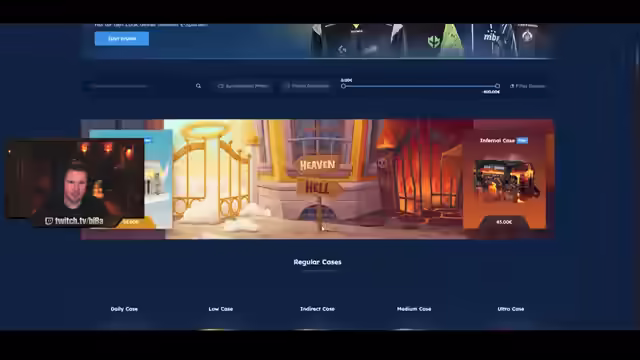Image resolution: width=640 pixels, height=360 pixels.
Task: Click the blue button in the top banner
Action: click(x=122, y=39)
